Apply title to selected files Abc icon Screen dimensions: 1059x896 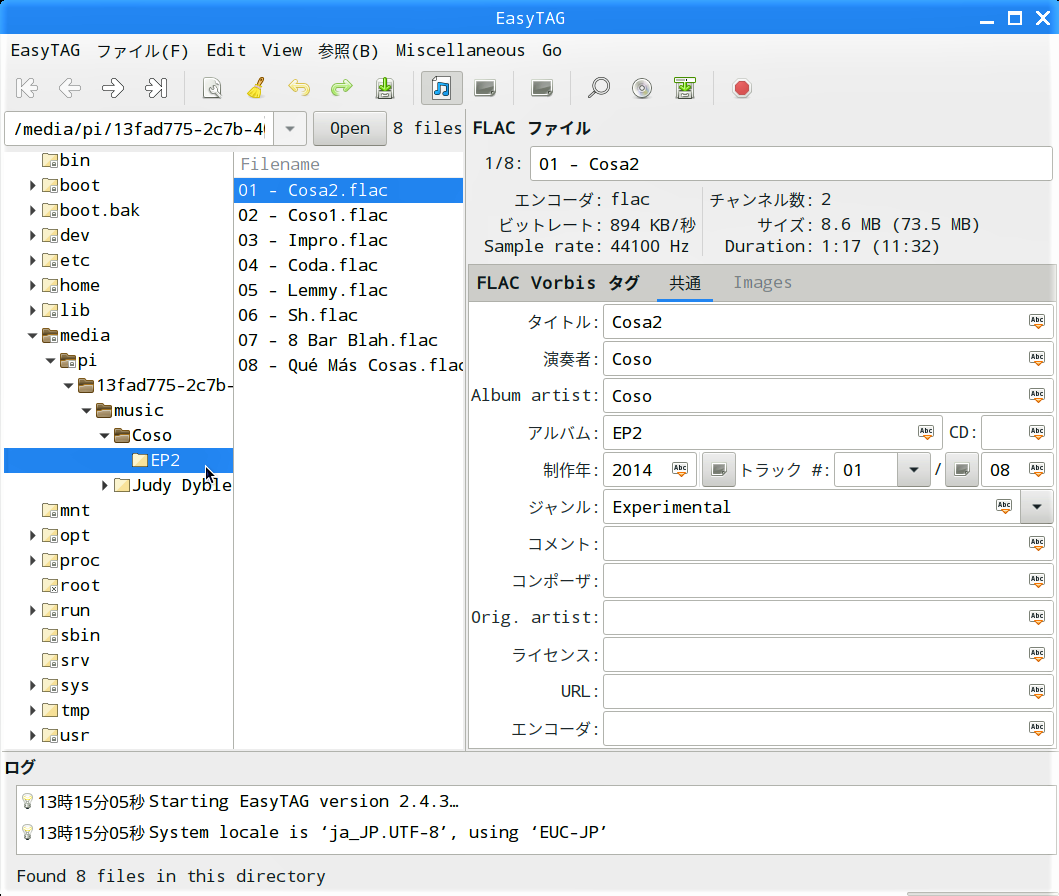[1037, 322]
